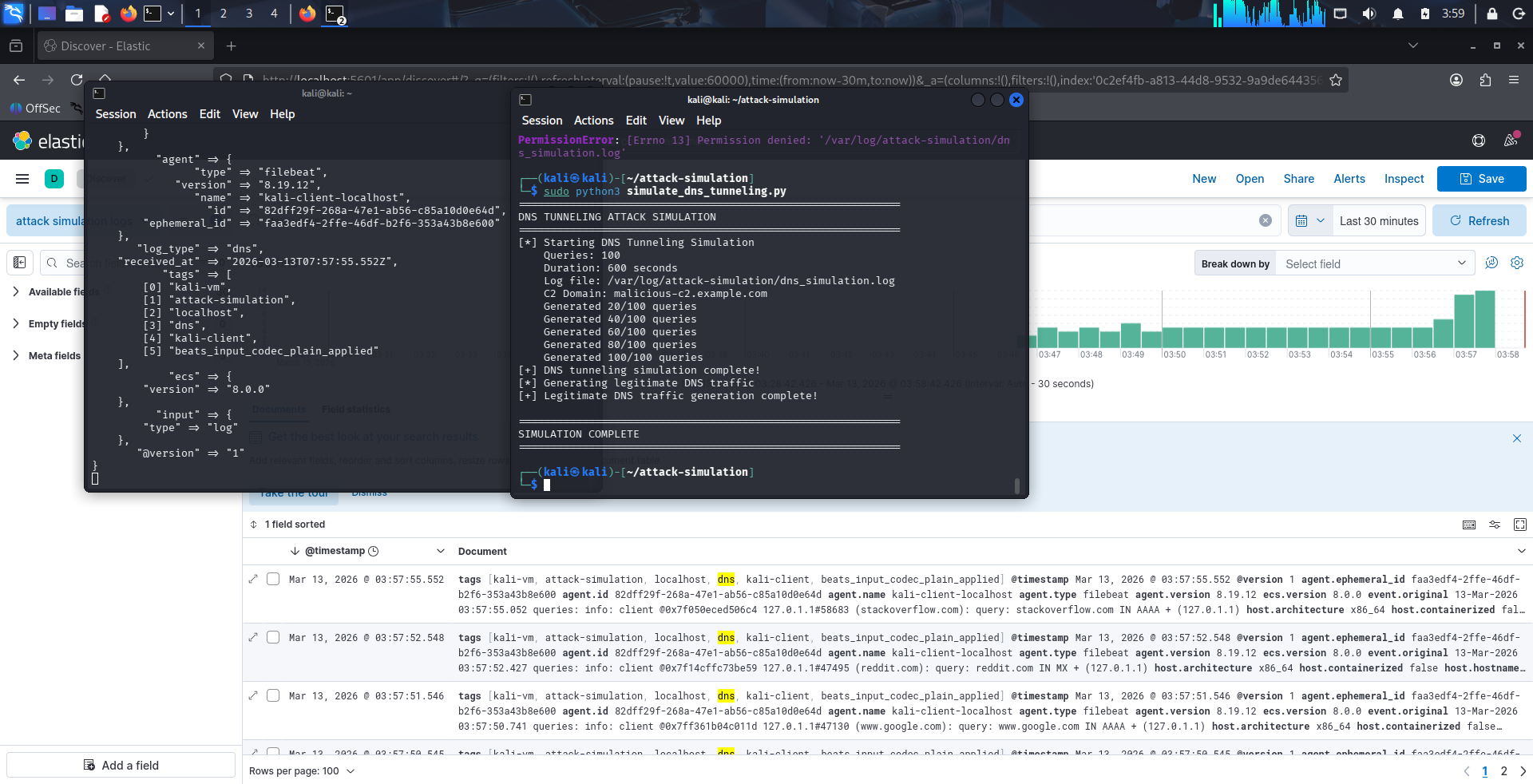The height and width of the screenshot is (784, 1533).
Task: Save the search with the Save button
Action: coord(1482,179)
